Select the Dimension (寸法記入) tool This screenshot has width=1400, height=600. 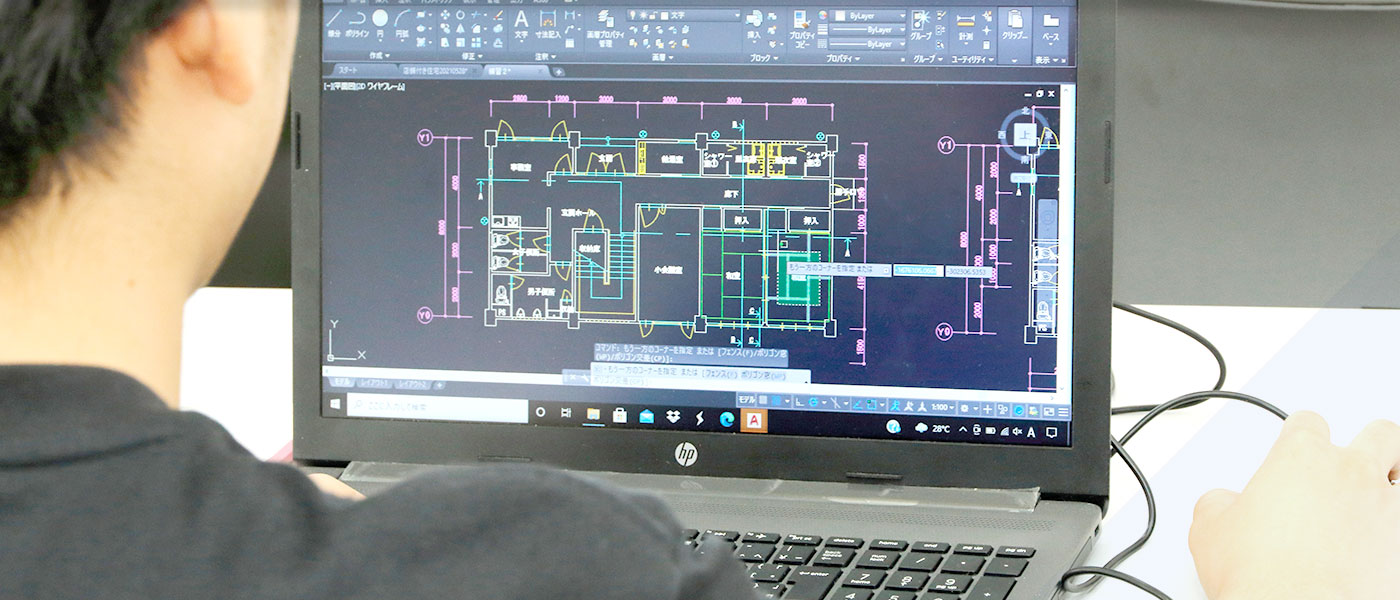pyautogui.click(x=547, y=22)
